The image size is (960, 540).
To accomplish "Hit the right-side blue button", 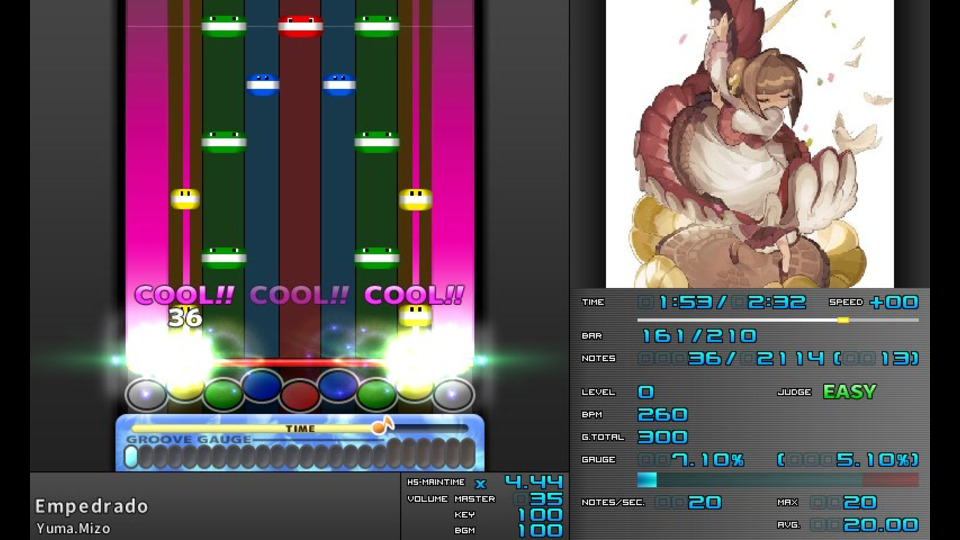I will tap(338, 385).
